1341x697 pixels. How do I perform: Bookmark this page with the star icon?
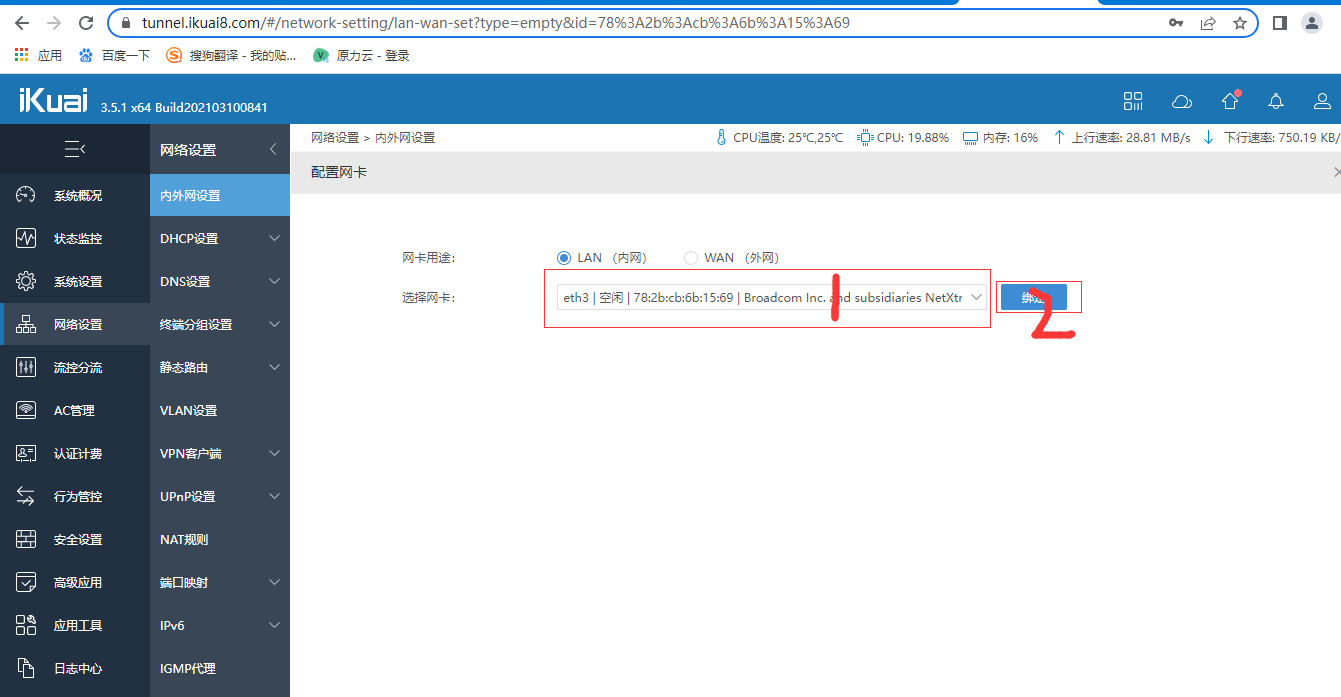[1240, 22]
